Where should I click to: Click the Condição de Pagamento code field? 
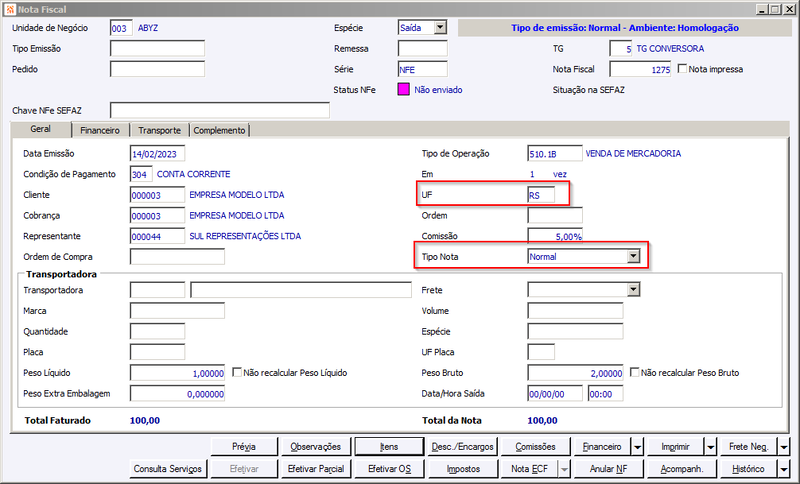[141, 174]
